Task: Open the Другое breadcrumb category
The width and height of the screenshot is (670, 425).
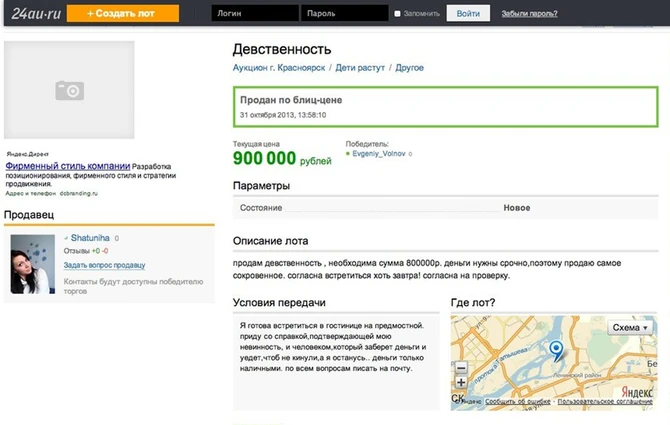Action: click(410, 68)
